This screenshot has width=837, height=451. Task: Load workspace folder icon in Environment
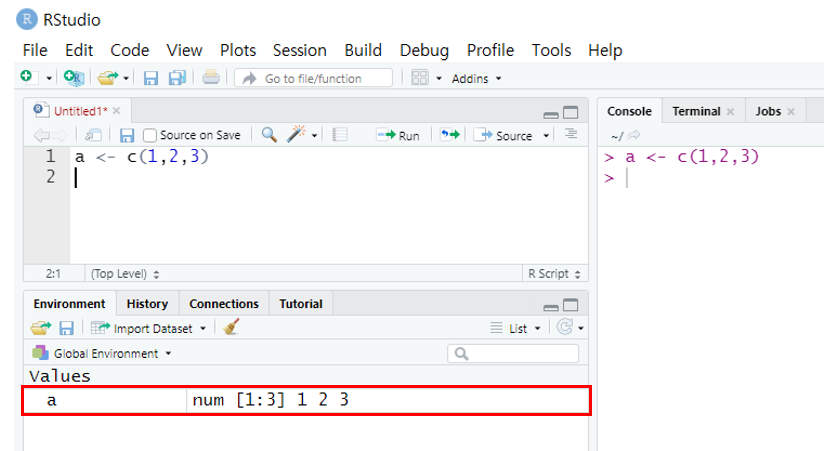tap(41, 328)
